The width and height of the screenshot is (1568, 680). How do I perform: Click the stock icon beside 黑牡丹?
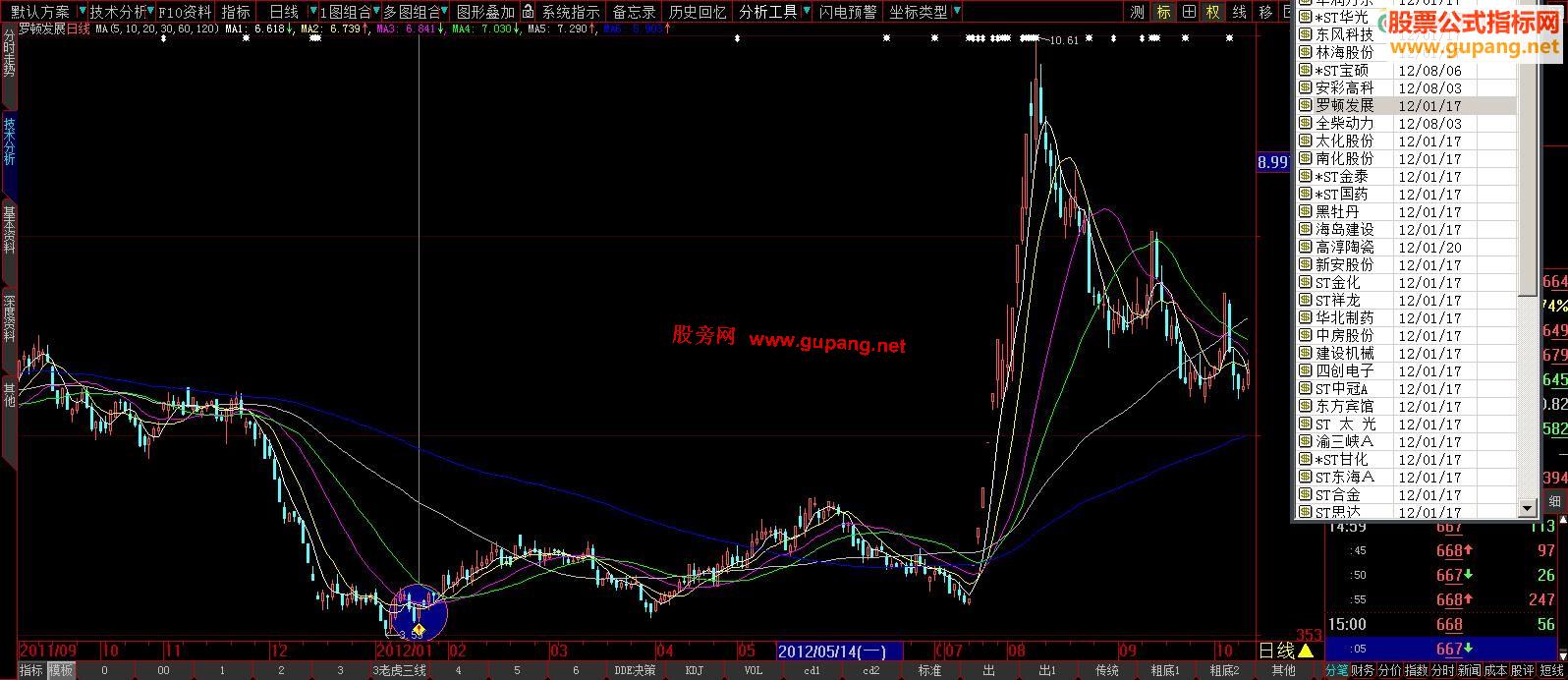tap(1305, 211)
